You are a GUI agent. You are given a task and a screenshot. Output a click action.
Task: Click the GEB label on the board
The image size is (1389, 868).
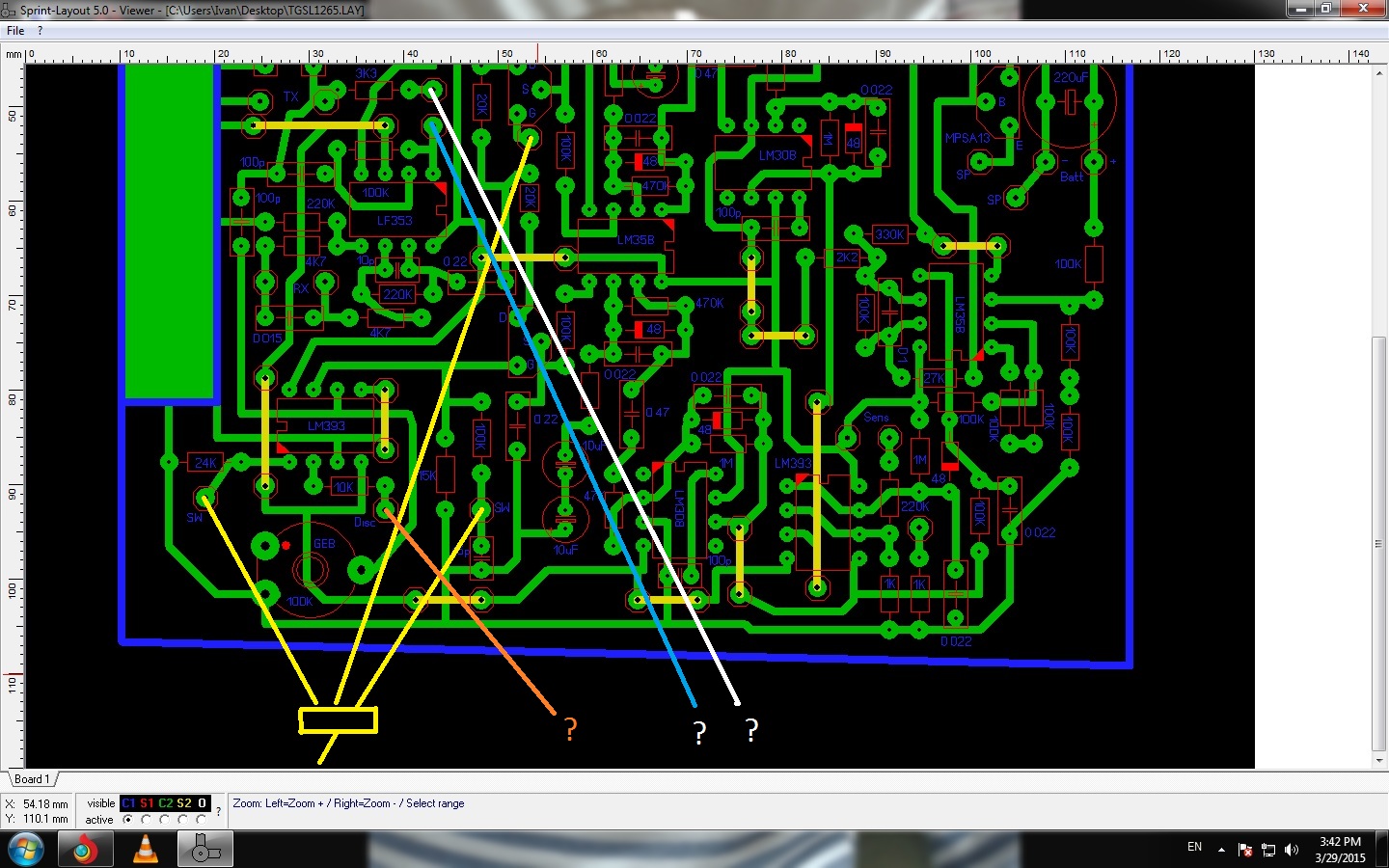[324, 544]
